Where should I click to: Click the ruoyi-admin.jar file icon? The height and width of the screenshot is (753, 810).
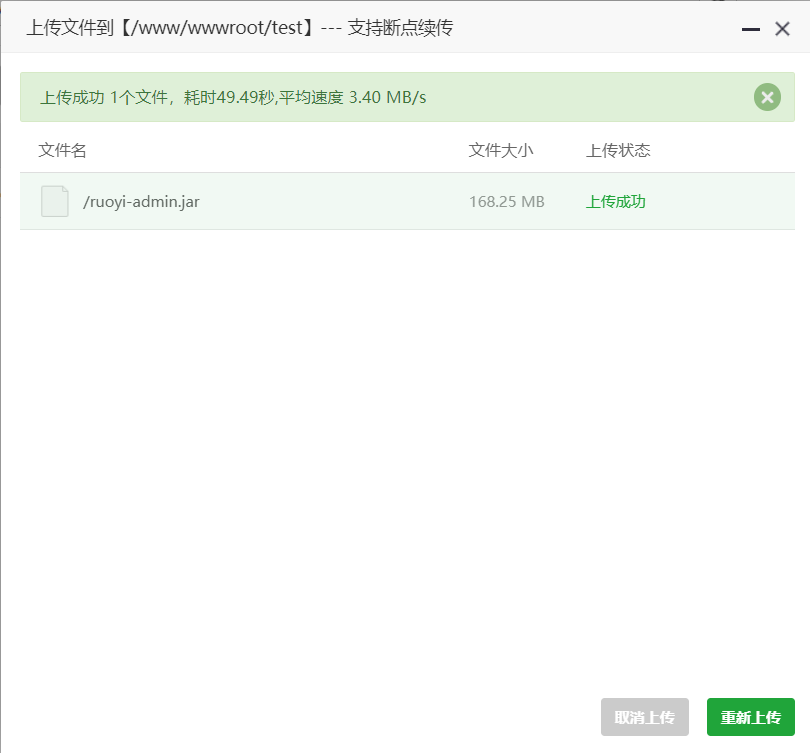[x=55, y=201]
